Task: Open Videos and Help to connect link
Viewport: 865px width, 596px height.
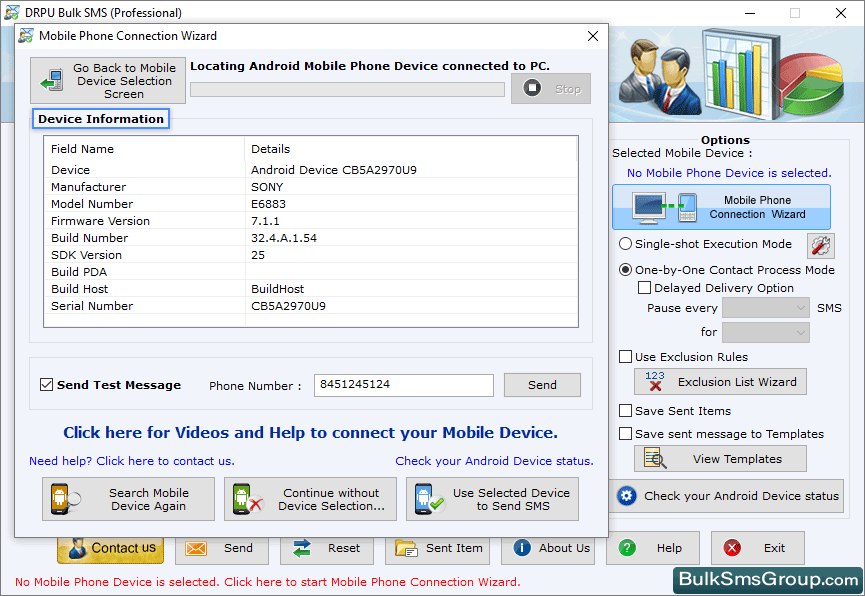Action: coord(310,433)
